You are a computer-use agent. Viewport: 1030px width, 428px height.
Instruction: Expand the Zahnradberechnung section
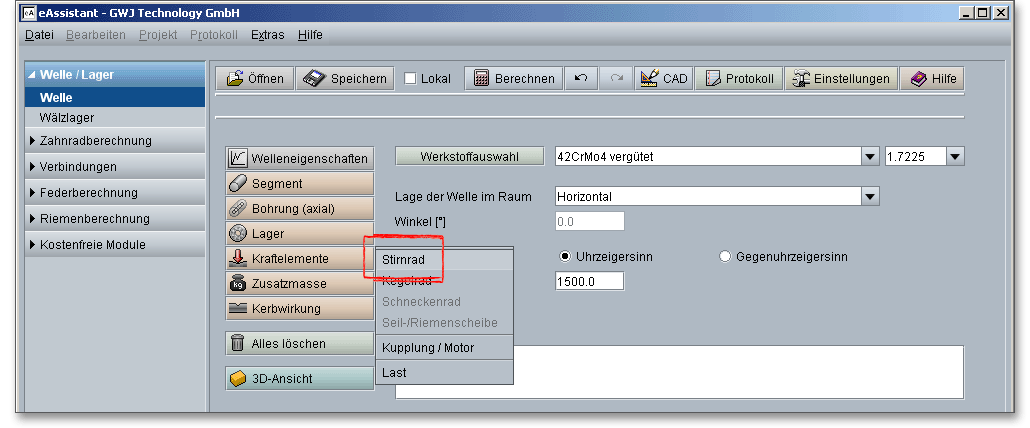[95, 141]
